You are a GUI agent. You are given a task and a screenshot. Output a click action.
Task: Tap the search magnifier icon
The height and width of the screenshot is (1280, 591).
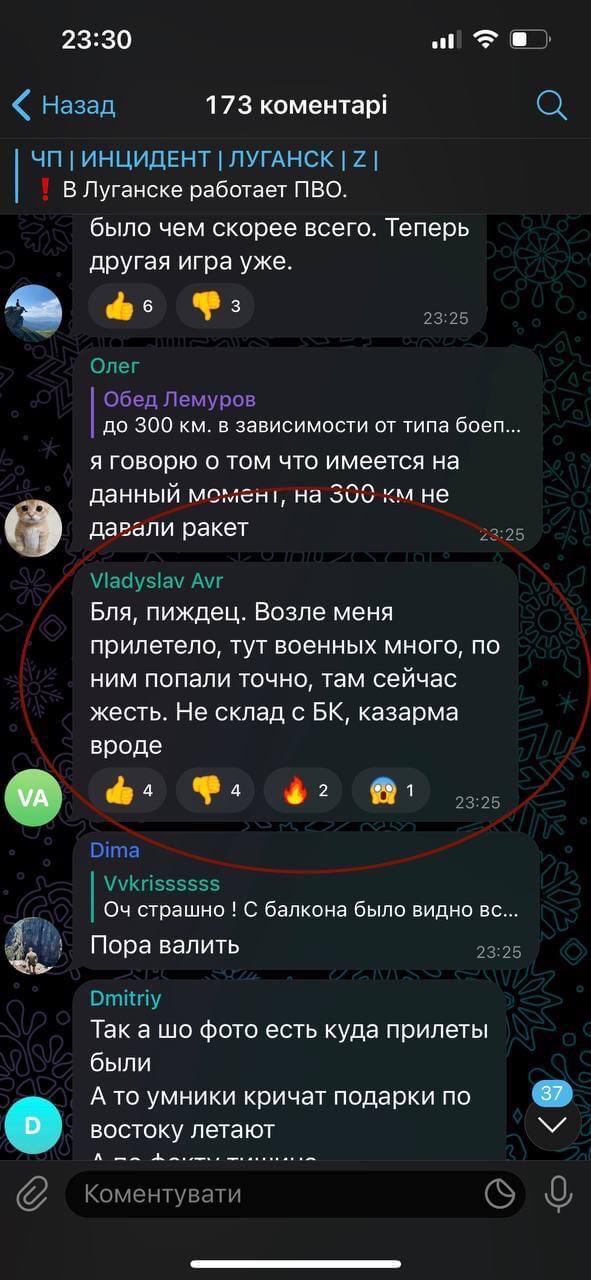[551, 104]
